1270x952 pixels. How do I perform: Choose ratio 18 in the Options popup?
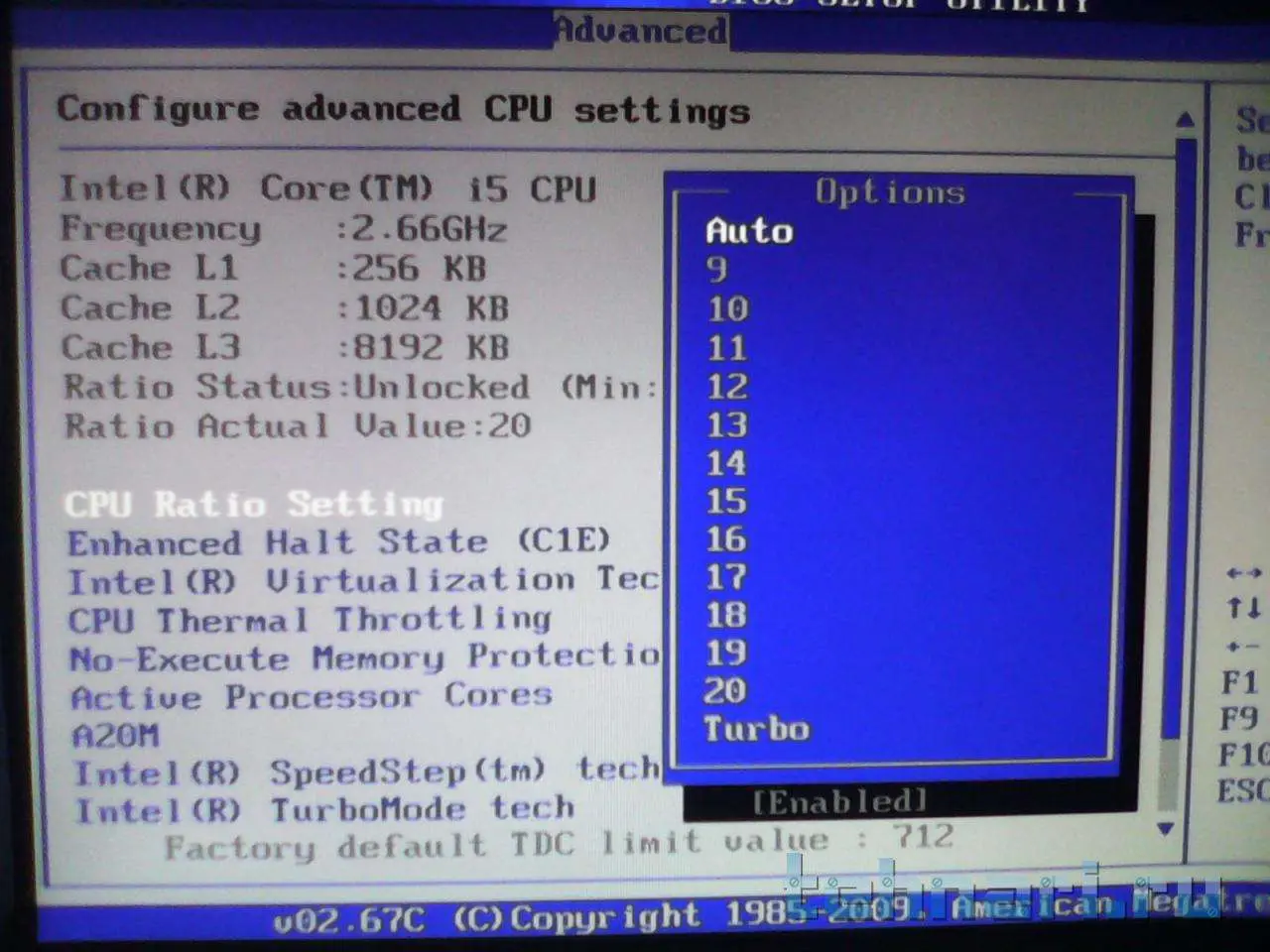point(726,615)
